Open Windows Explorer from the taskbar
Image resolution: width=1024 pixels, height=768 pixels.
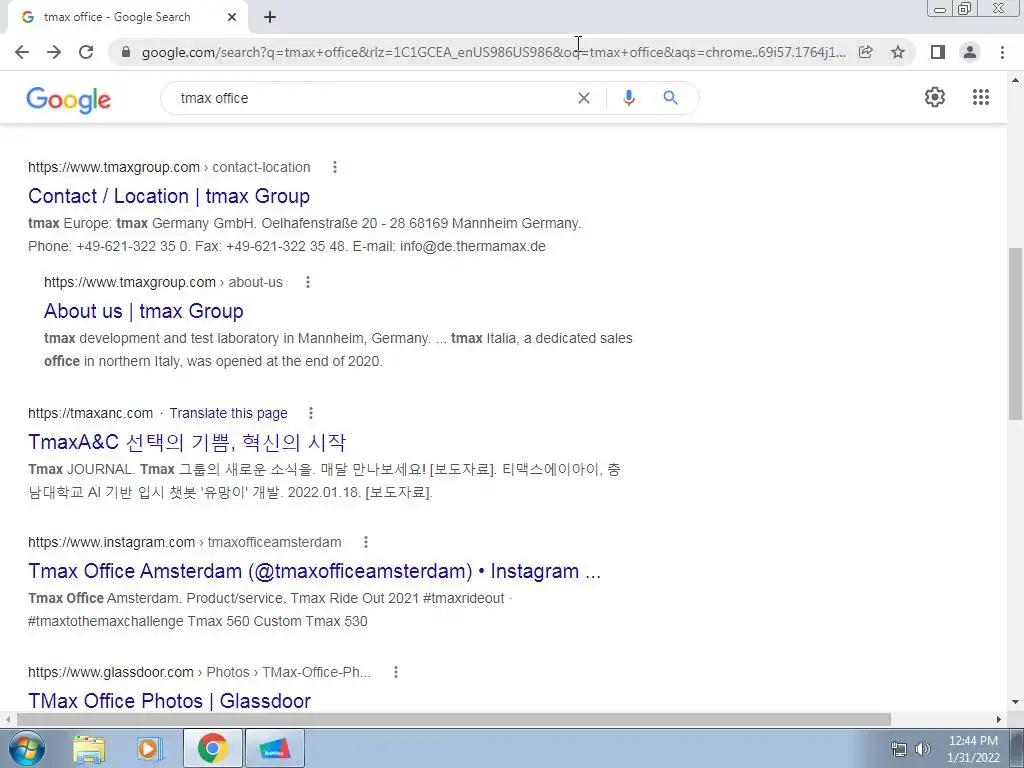(x=89, y=749)
